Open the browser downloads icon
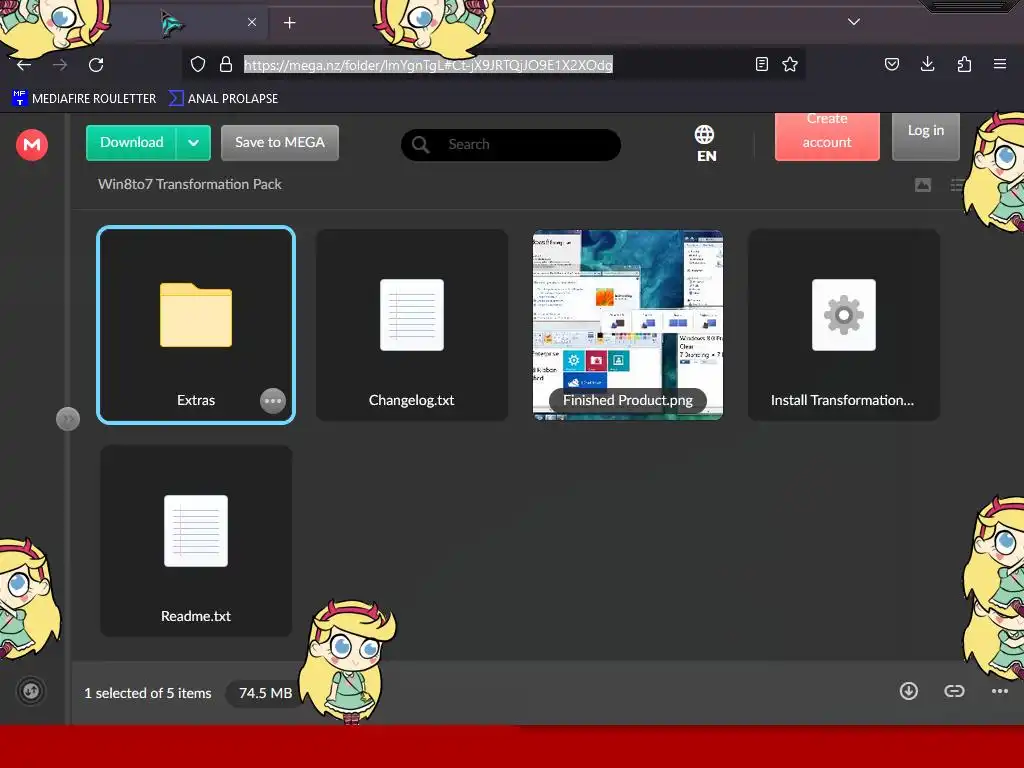The image size is (1024, 768). point(927,63)
